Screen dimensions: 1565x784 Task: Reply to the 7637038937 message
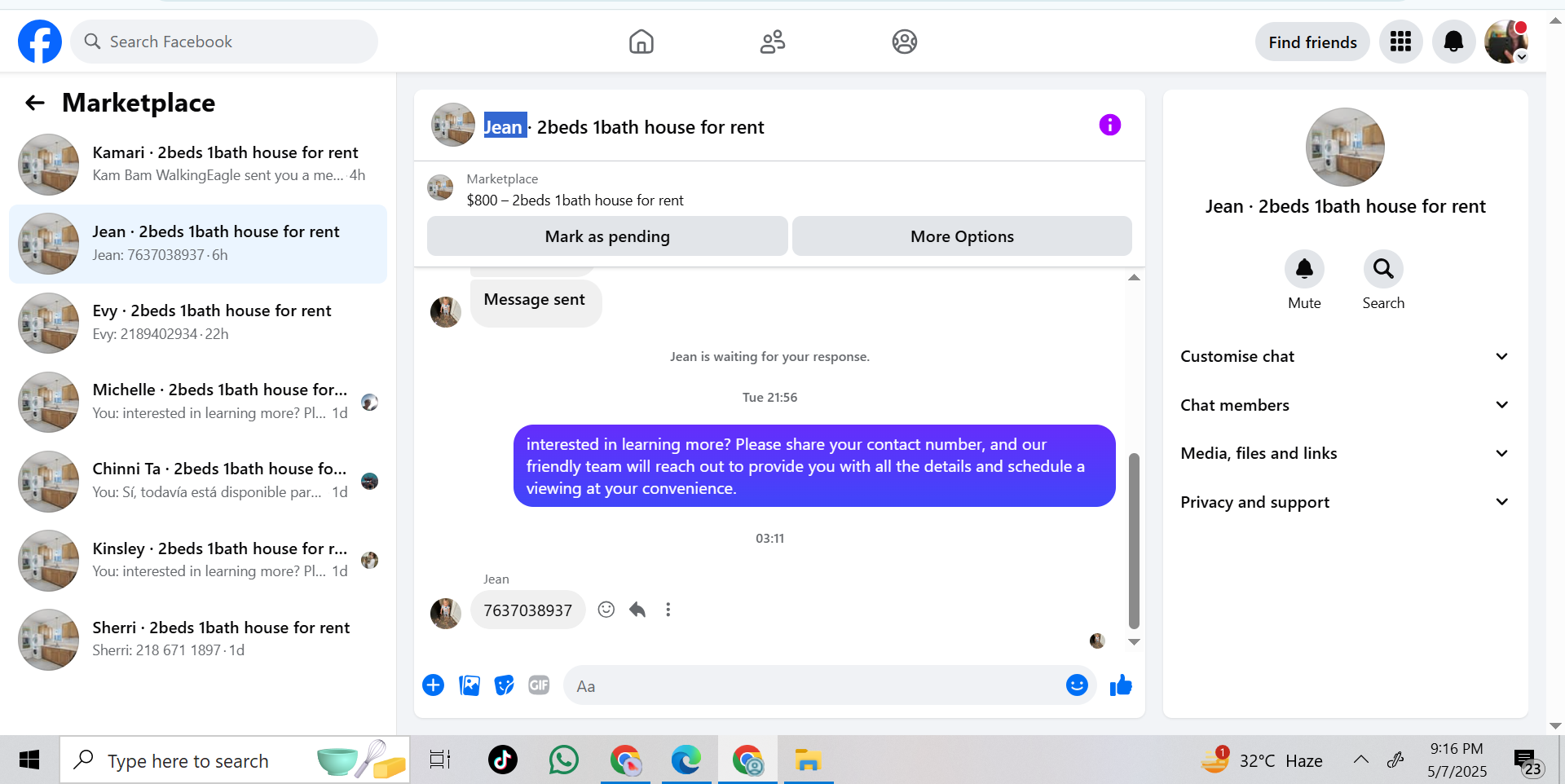pos(637,610)
